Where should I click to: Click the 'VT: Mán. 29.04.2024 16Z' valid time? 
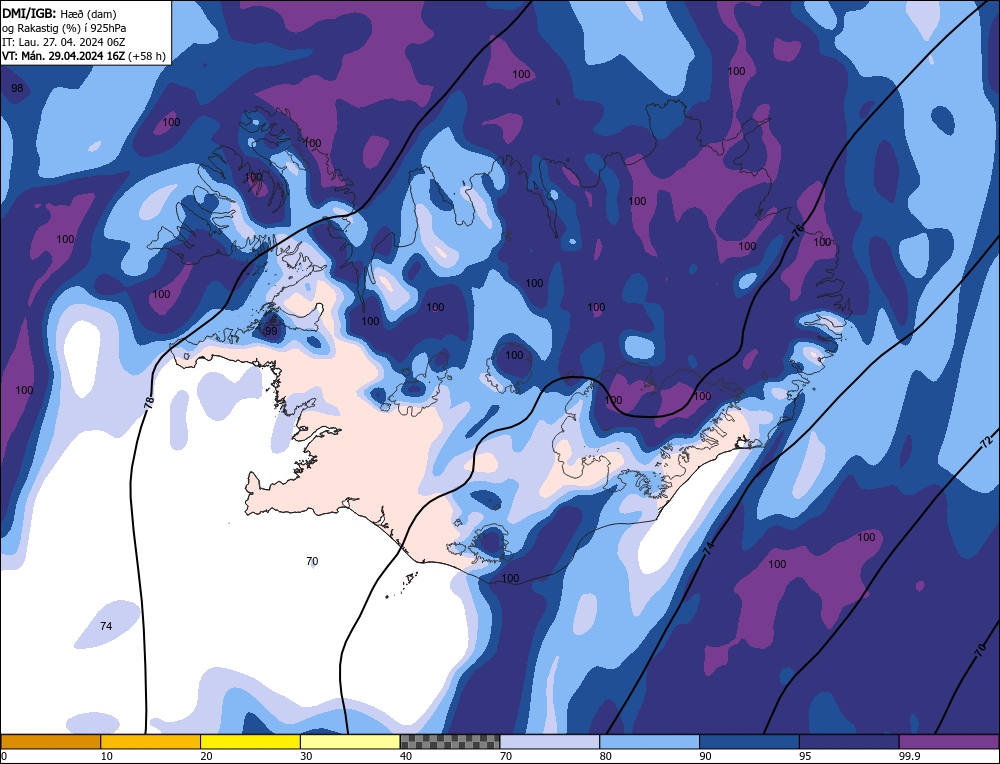point(63,56)
